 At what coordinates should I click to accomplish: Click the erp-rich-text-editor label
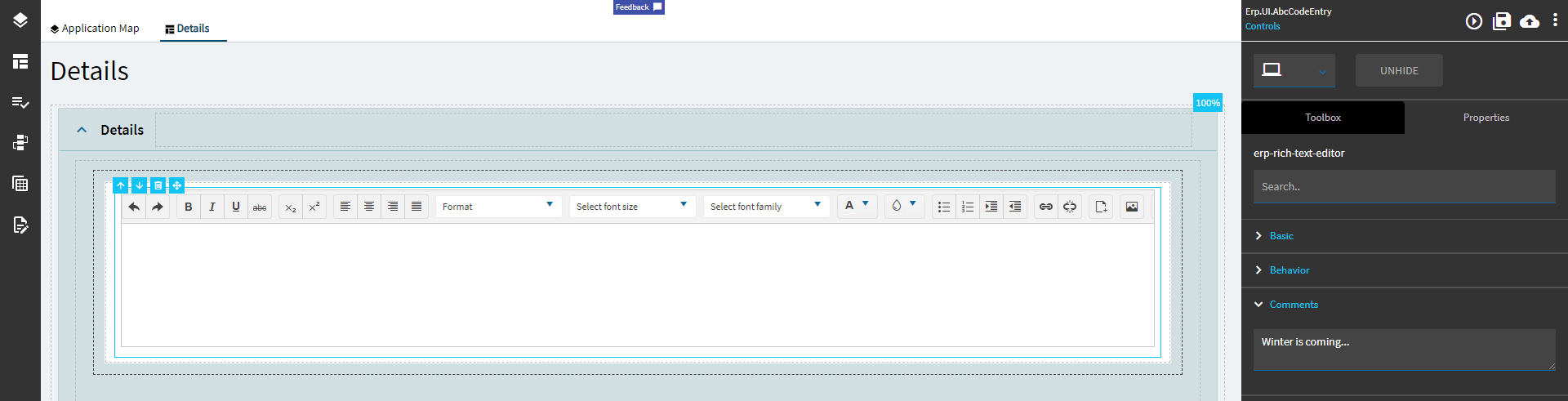[x=1299, y=153]
